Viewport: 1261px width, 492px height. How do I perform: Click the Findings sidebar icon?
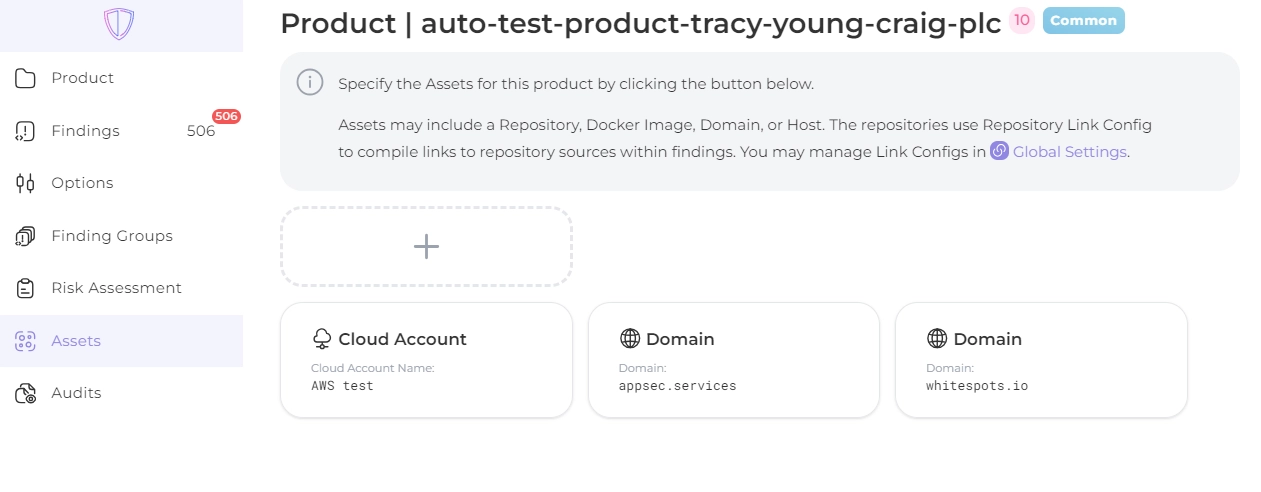coord(26,131)
